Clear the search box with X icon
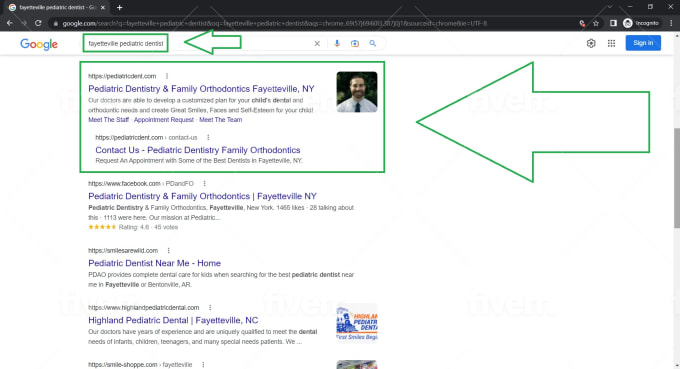This screenshot has width=680, height=369. tap(317, 43)
